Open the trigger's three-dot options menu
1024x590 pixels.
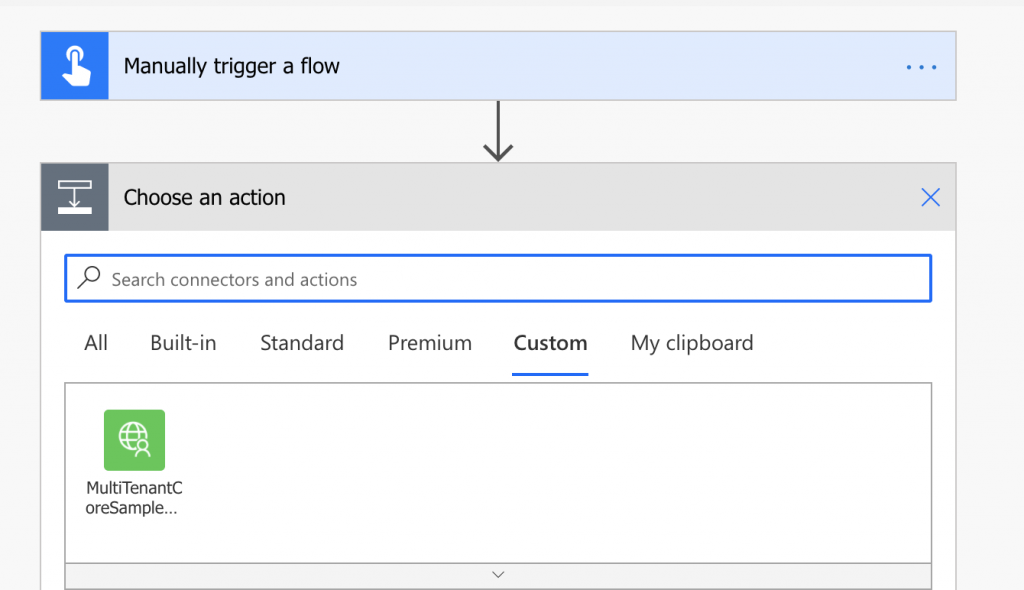pos(921,67)
